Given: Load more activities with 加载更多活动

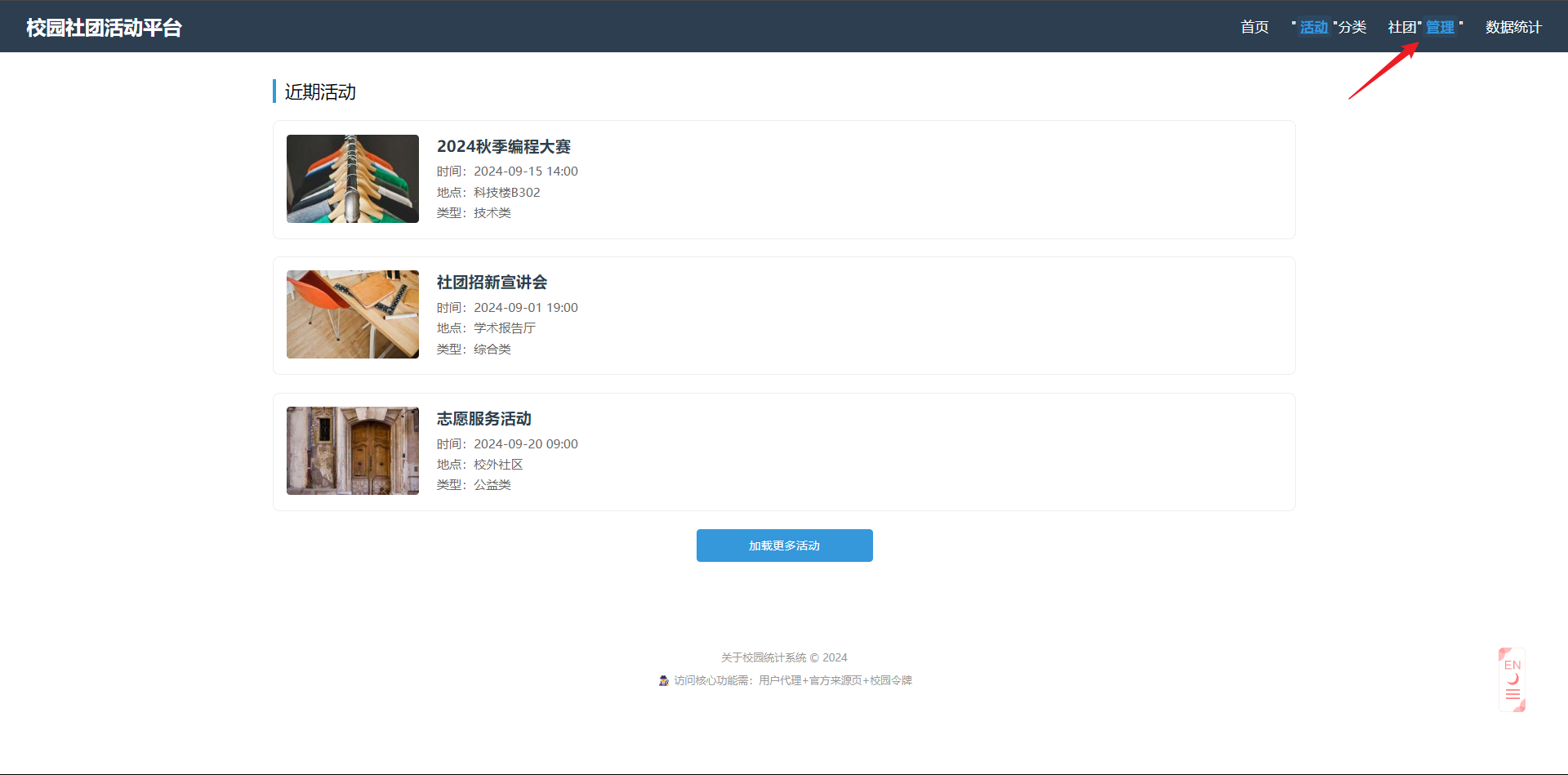Looking at the screenshot, I should (x=784, y=546).
